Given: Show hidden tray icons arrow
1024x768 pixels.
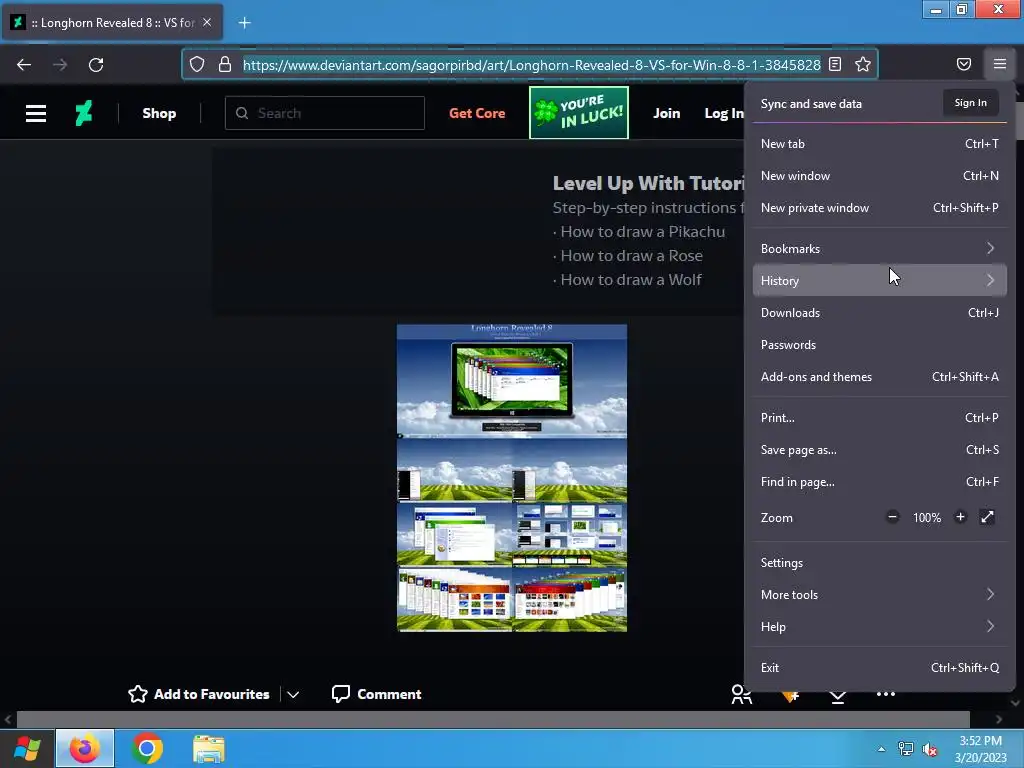Looking at the screenshot, I should coord(881,749).
